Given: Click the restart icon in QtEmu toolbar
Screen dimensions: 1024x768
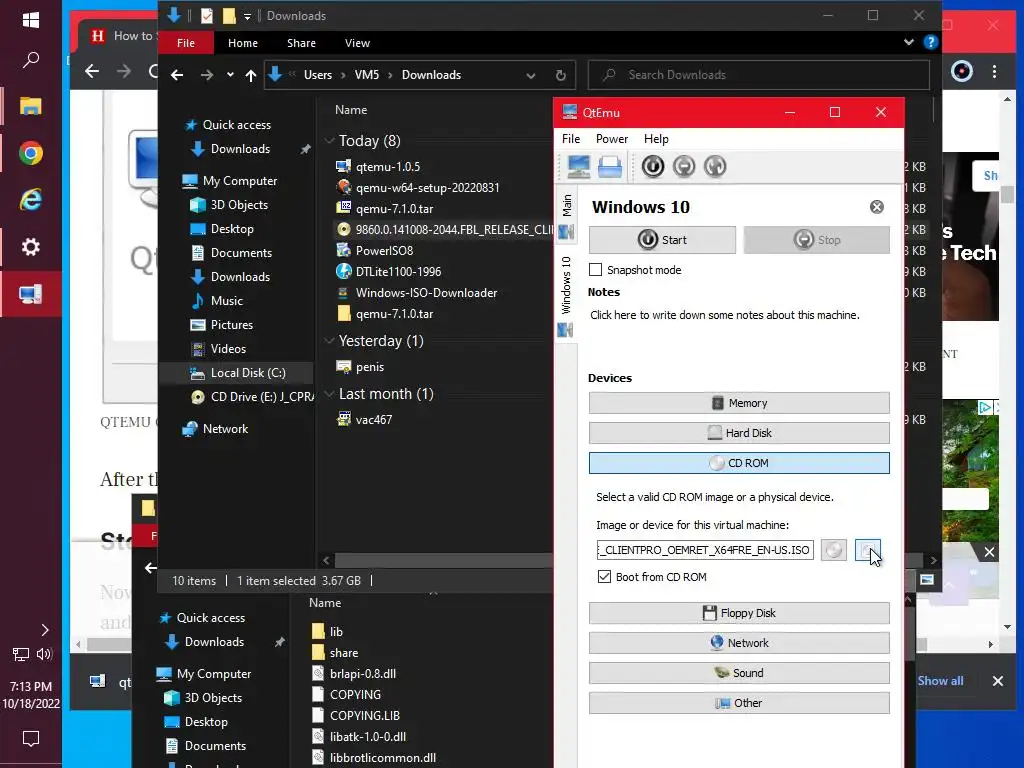Looking at the screenshot, I should click(x=715, y=167).
